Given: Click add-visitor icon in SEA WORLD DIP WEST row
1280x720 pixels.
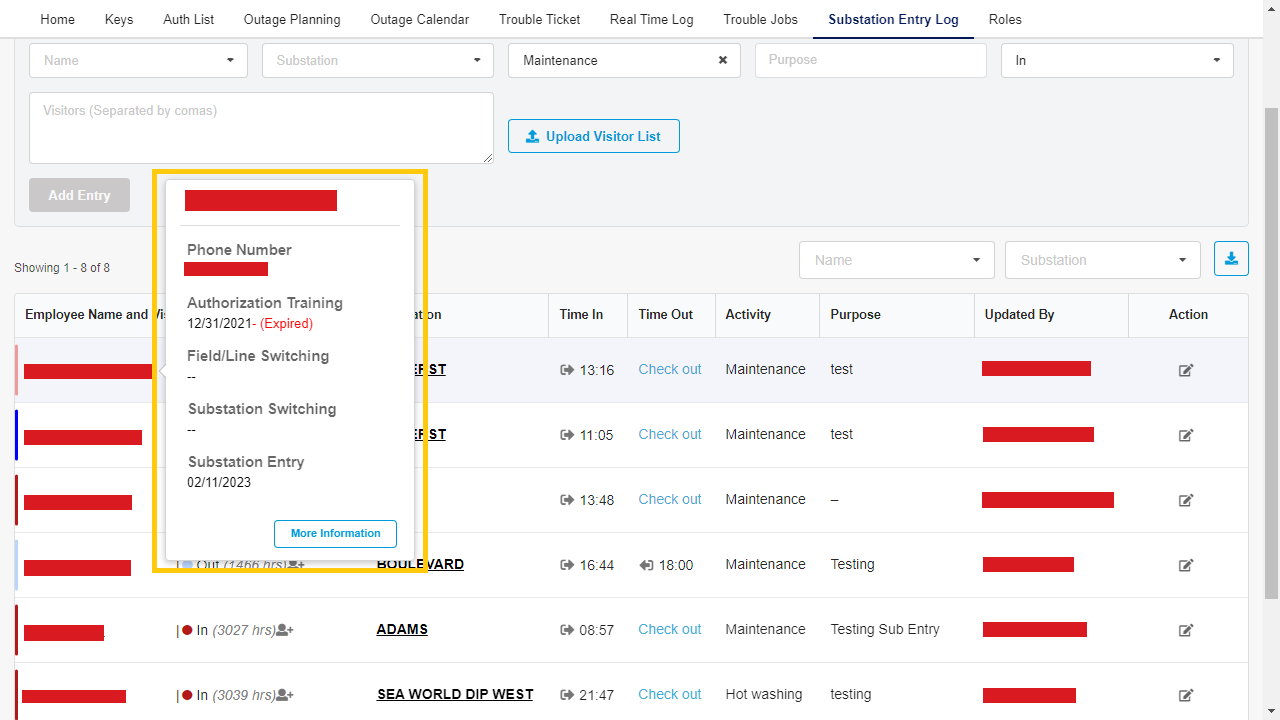Looking at the screenshot, I should [285, 695].
